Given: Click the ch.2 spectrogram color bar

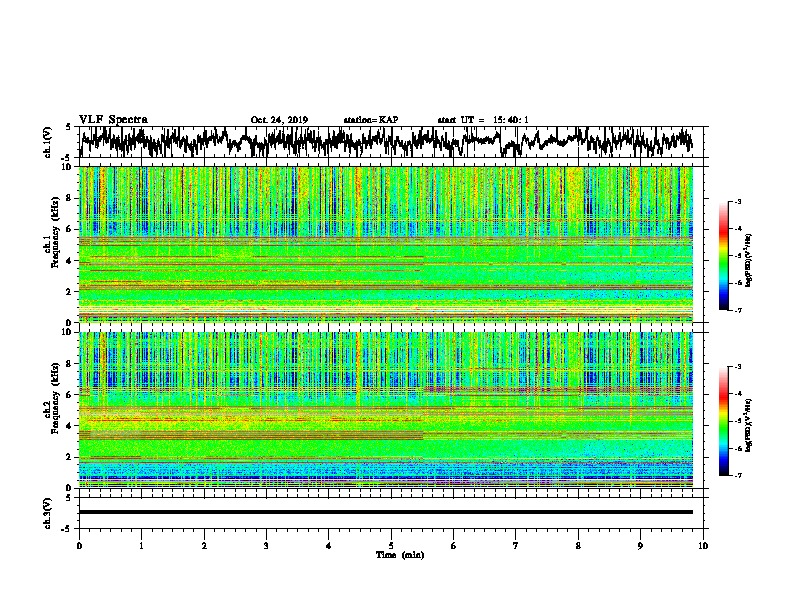Looking at the screenshot, I should click(x=723, y=421).
